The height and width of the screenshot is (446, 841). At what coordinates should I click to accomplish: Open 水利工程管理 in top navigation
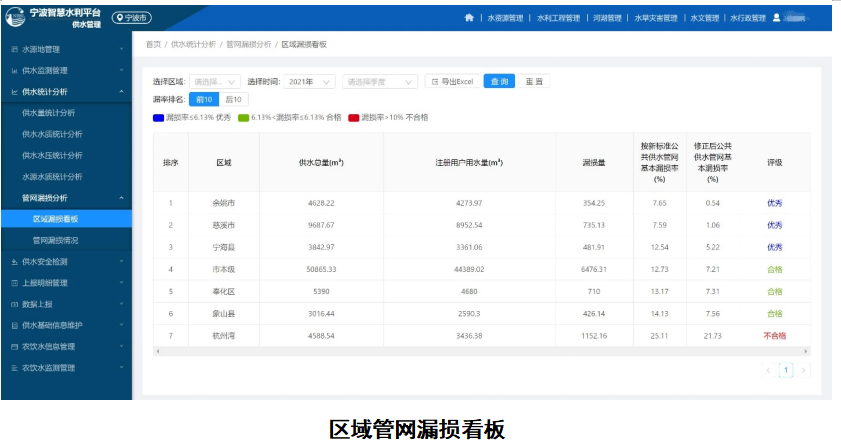[561, 18]
